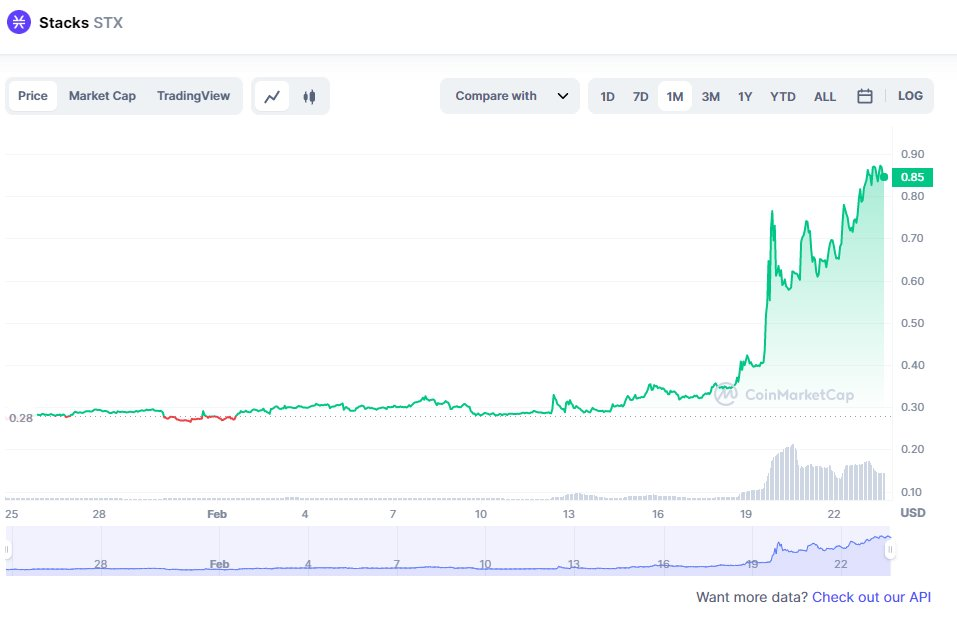
Task: Click the Feb label on main x-axis
Action: click(x=217, y=514)
